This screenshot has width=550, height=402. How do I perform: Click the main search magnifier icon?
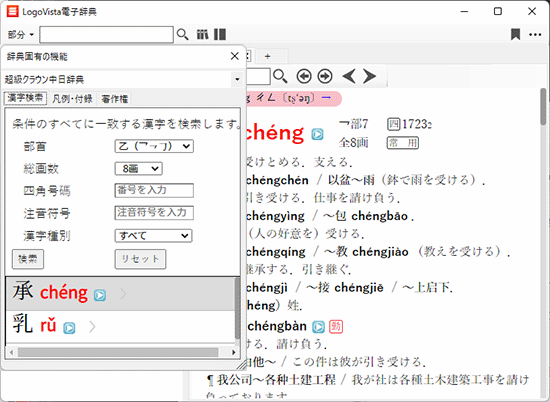(182, 34)
